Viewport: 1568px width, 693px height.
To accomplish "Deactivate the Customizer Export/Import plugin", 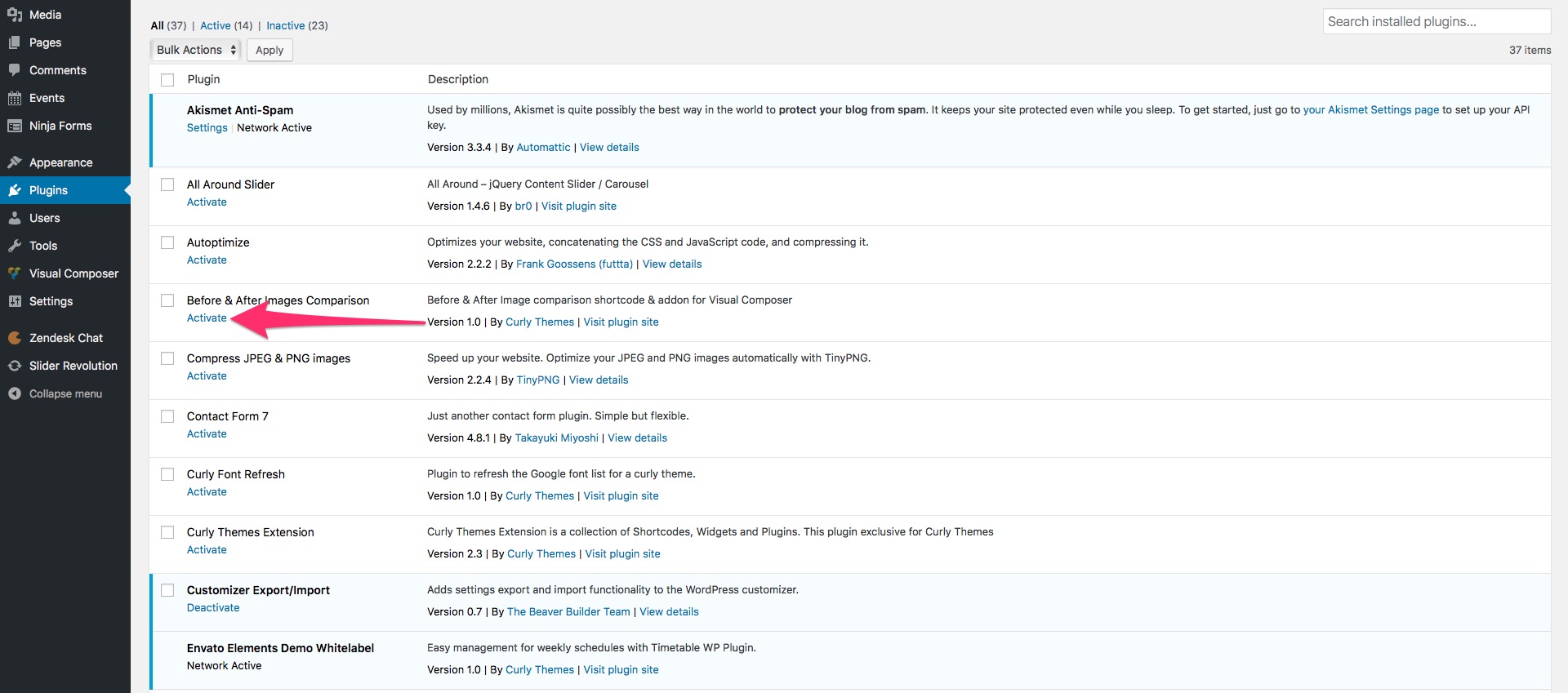I will click(x=213, y=608).
